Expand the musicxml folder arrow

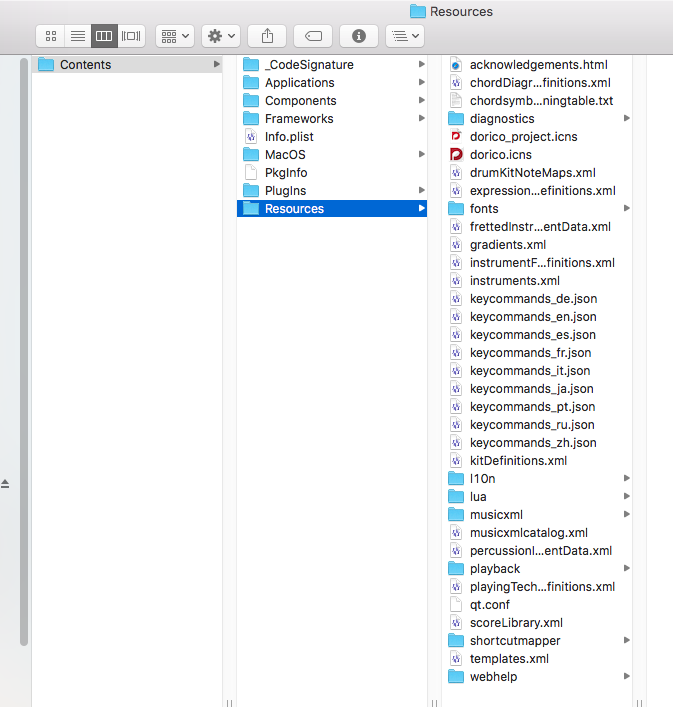coord(627,514)
